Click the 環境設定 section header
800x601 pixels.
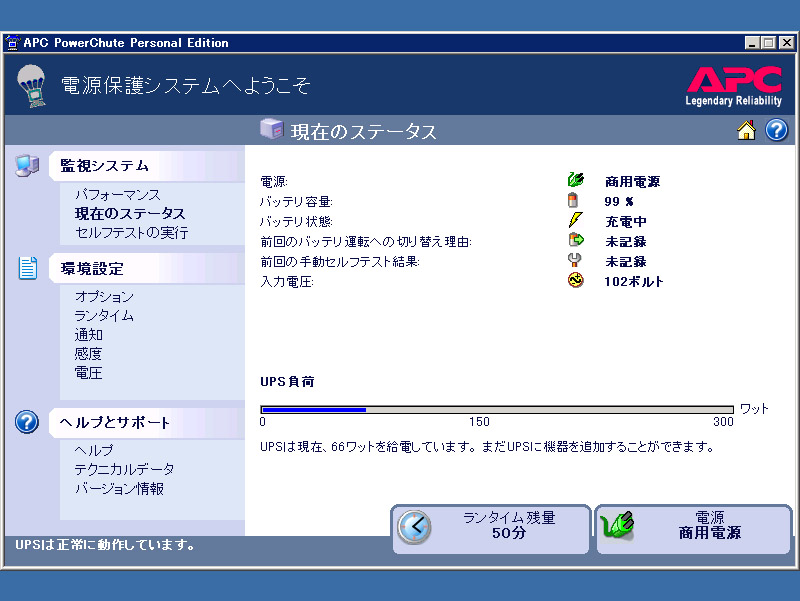146,268
